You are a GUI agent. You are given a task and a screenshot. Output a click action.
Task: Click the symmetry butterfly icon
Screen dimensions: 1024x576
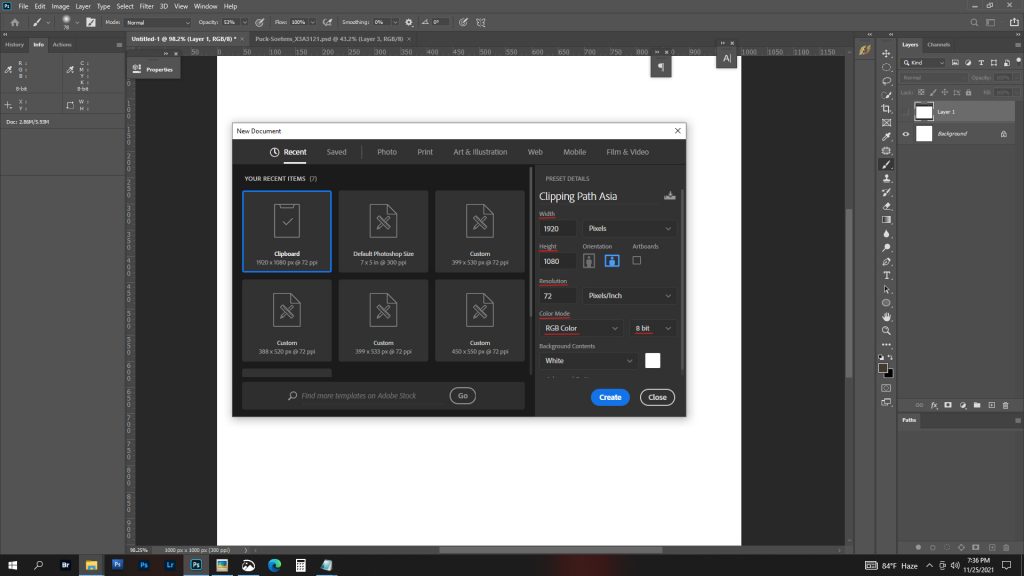(481, 22)
